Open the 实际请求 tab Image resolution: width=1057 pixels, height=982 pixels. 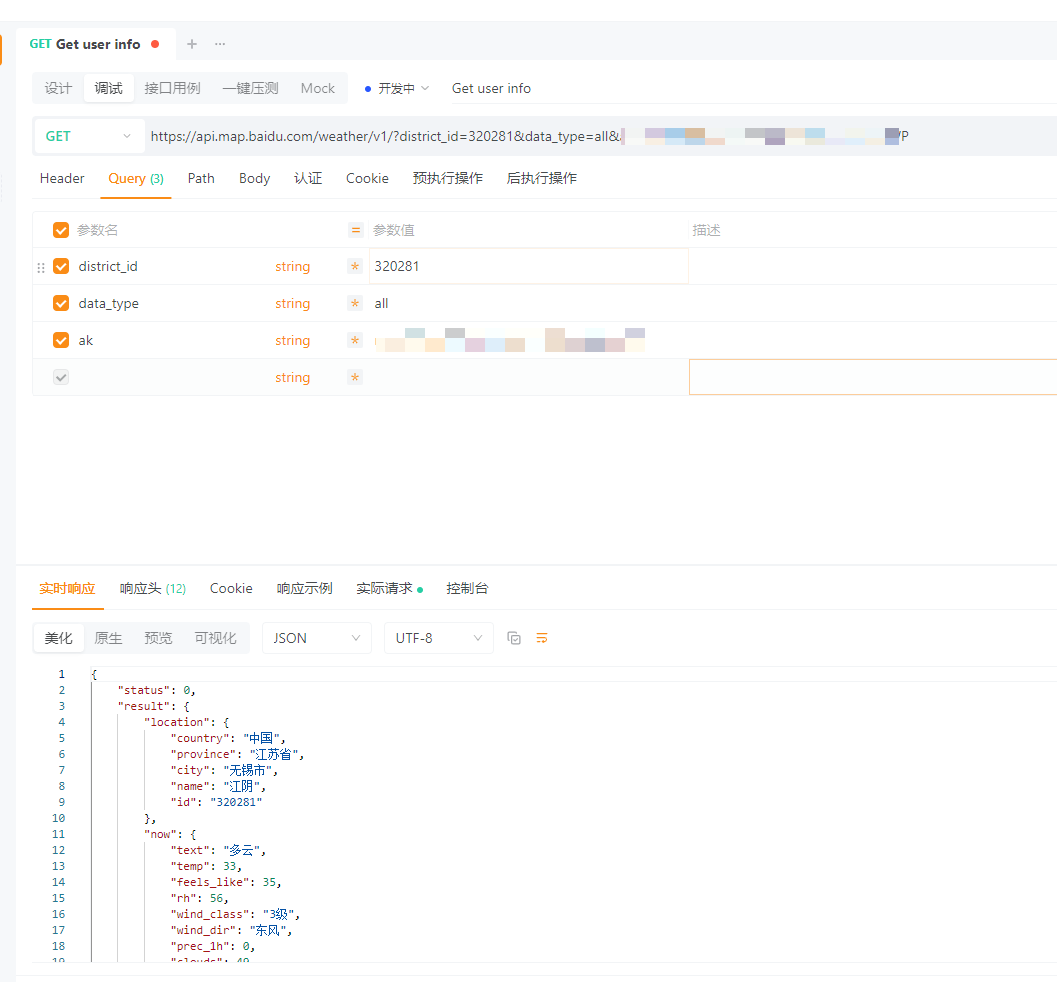389,588
